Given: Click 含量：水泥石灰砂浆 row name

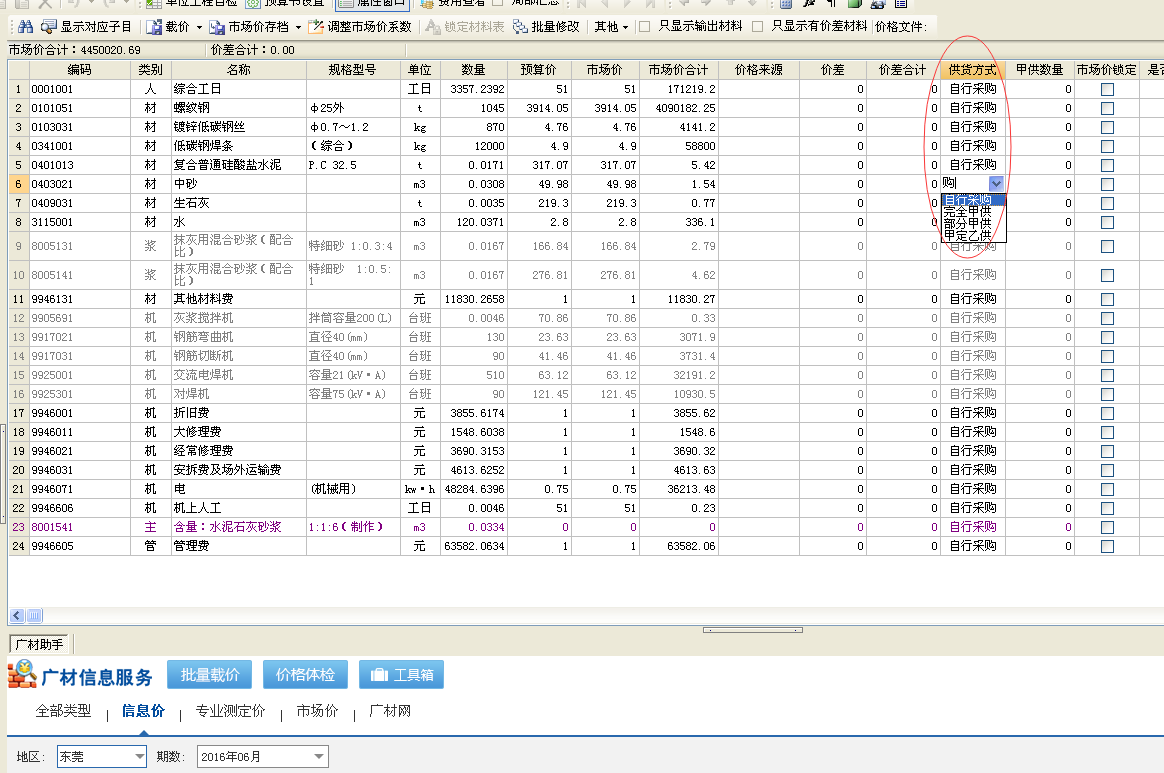Looking at the screenshot, I should (238, 527).
